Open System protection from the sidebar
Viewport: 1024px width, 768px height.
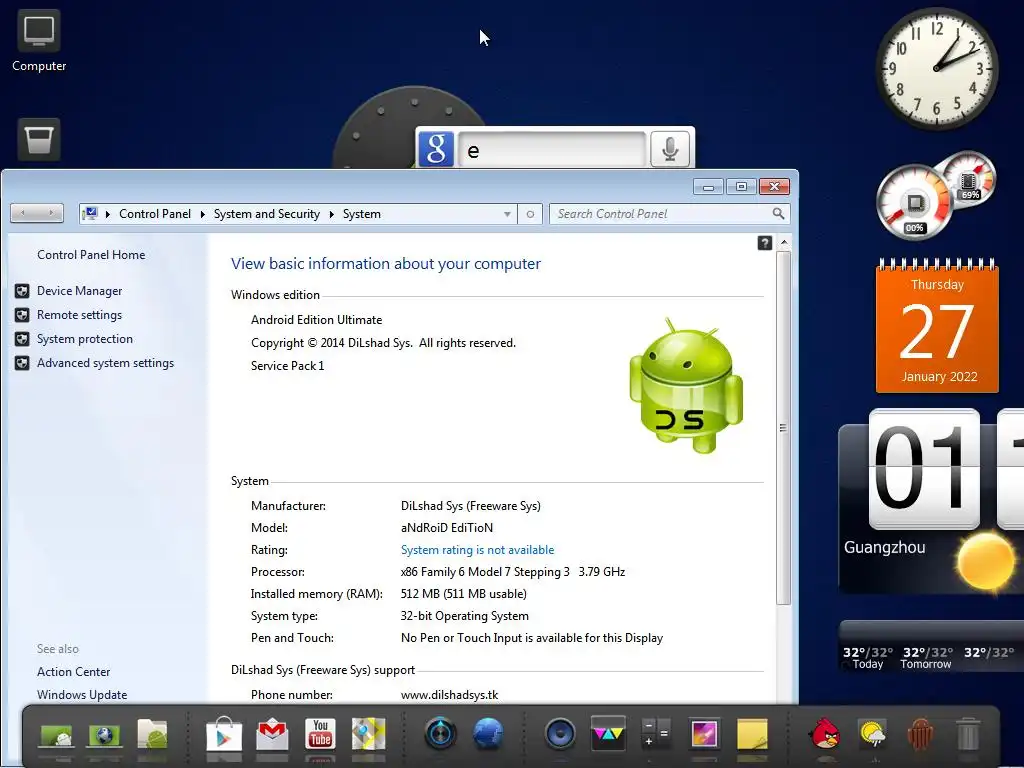point(84,339)
